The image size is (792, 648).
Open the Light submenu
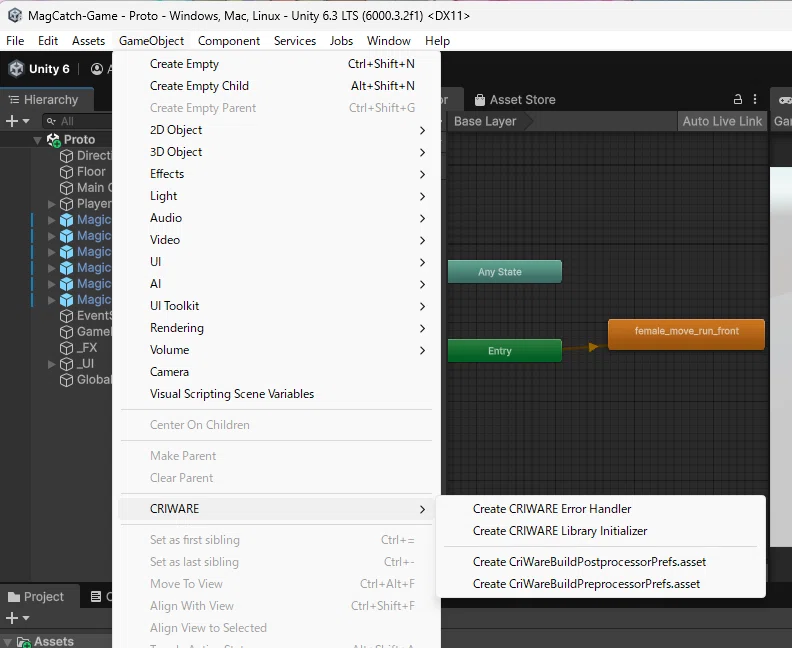click(x=276, y=196)
